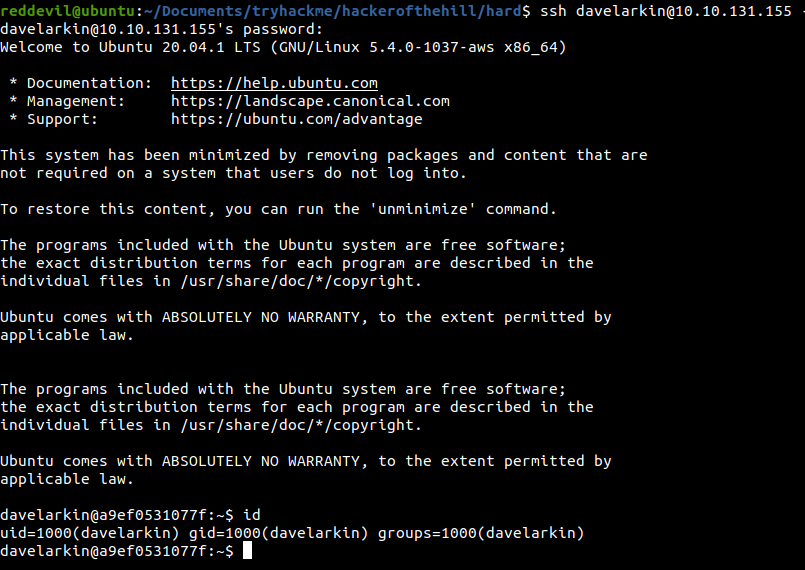This screenshot has width=805, height=570.
Task: Click the davelarkin@10.10.131.155's password line
Action: click(162, 29)
